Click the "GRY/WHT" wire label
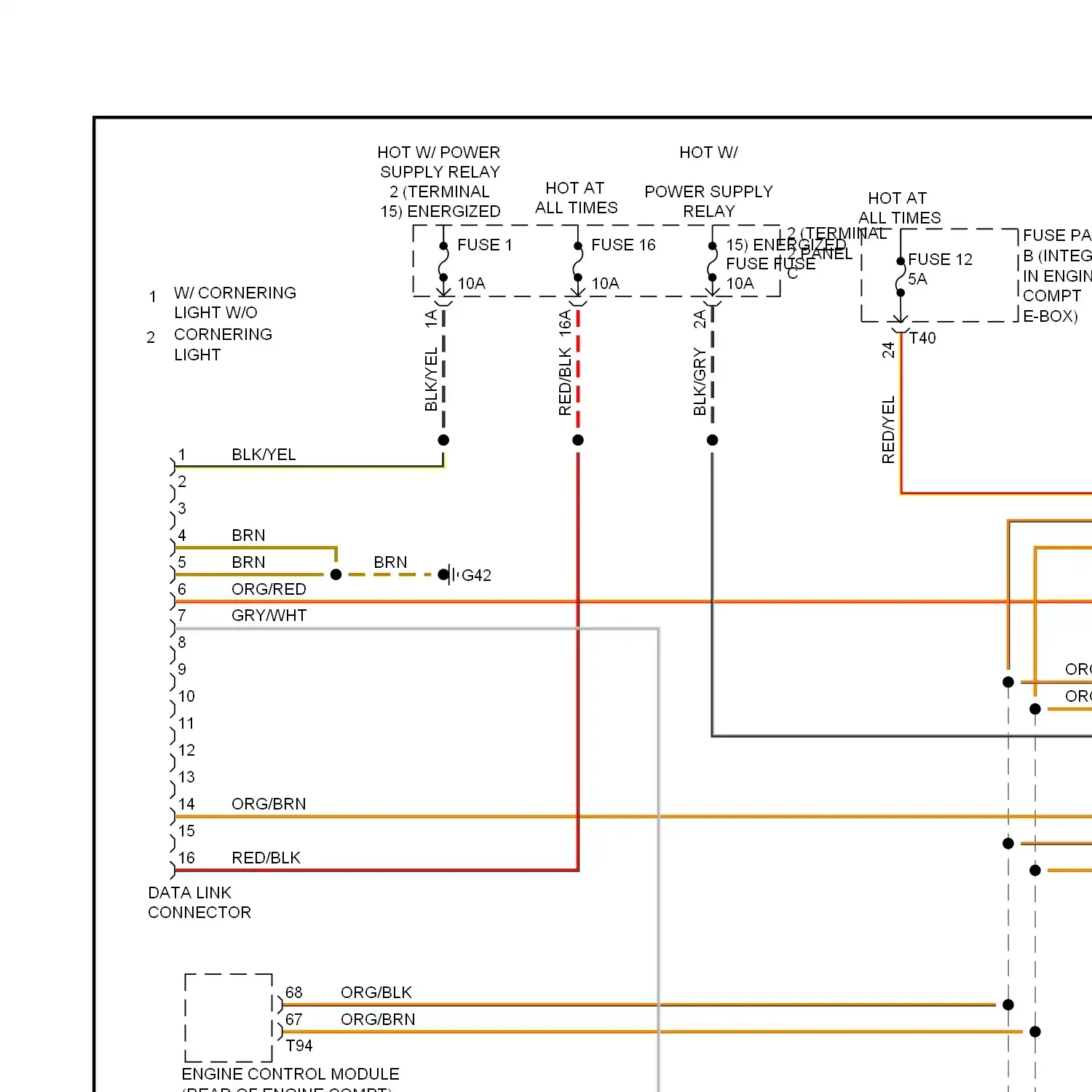Viewport: 1092px width, 1092px height. click(x=269, y=616)
